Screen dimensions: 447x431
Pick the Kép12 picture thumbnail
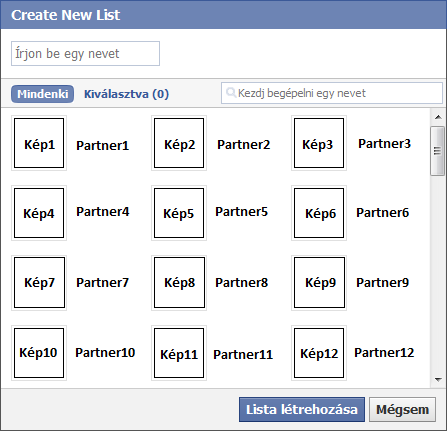pyautogui.click(x=319, y=353)
